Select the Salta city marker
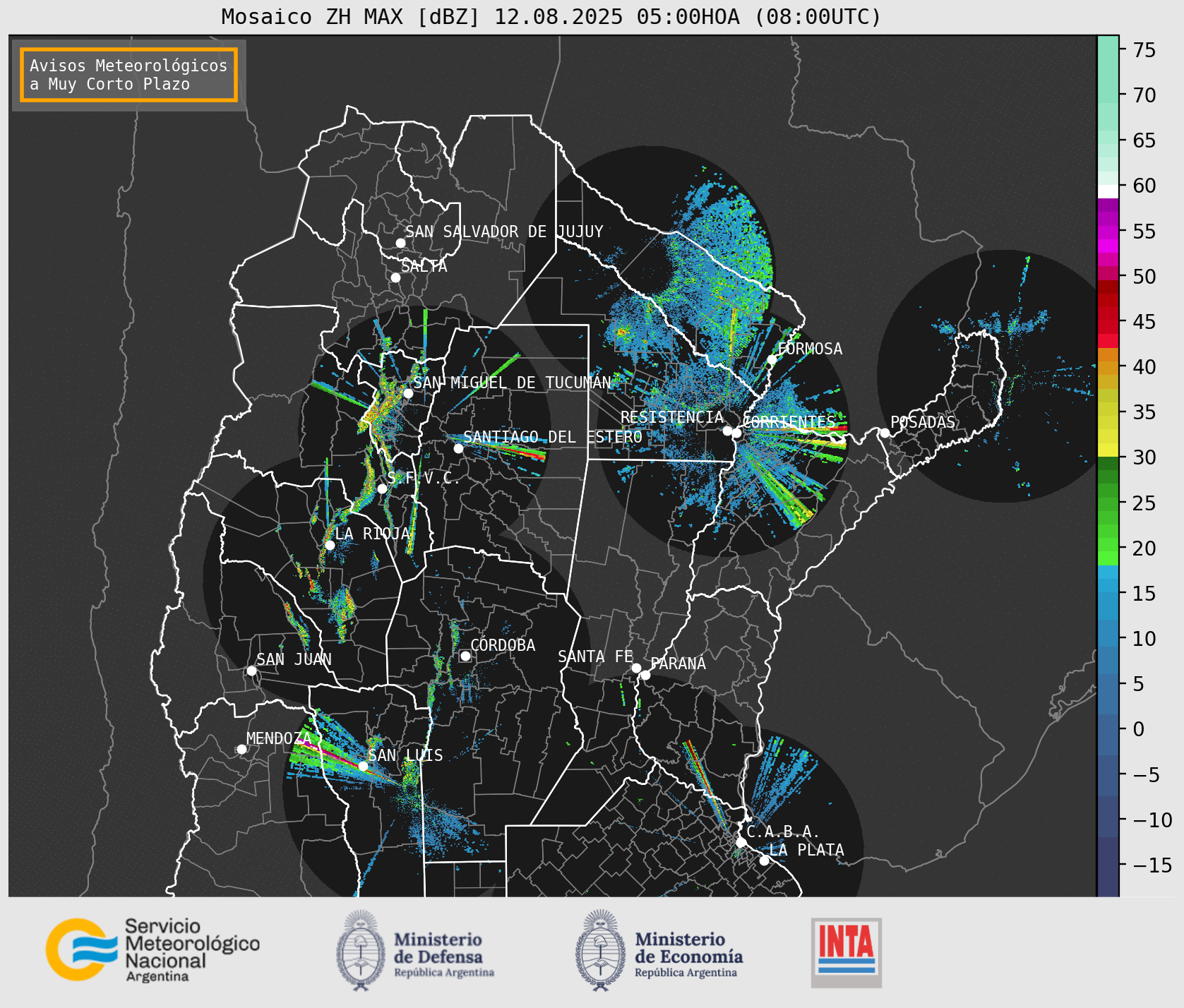The width and height of the screenshot is (1184, 1008). tap(396, 277)
